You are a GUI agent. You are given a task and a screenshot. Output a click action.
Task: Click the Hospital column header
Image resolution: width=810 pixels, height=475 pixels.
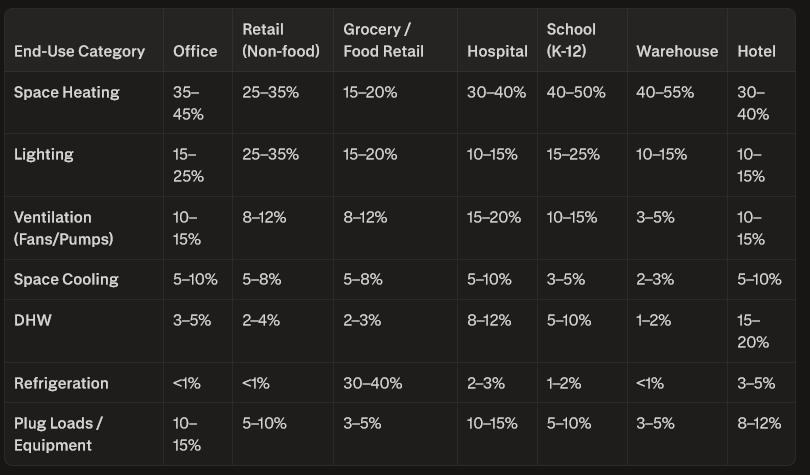(497, 51)
